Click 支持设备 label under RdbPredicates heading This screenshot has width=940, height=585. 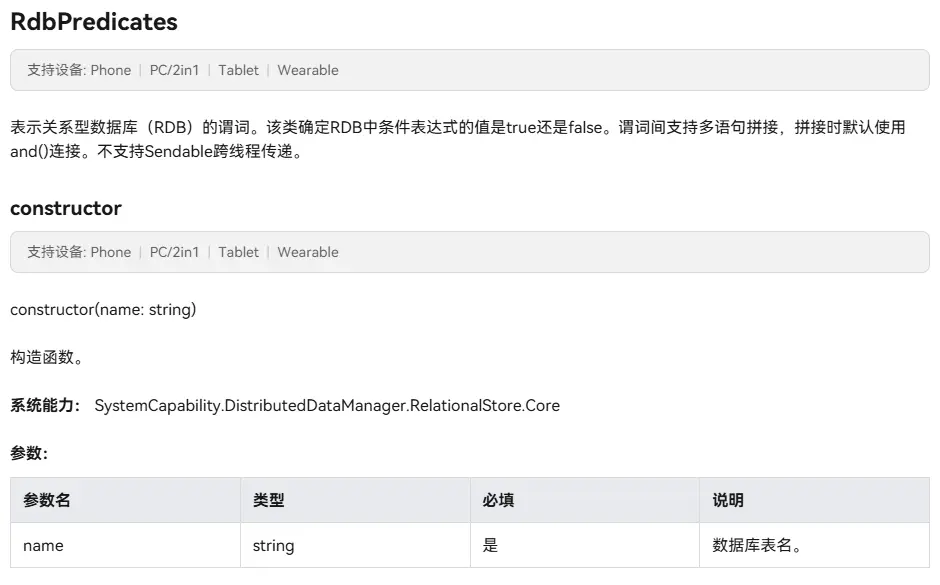56,70
